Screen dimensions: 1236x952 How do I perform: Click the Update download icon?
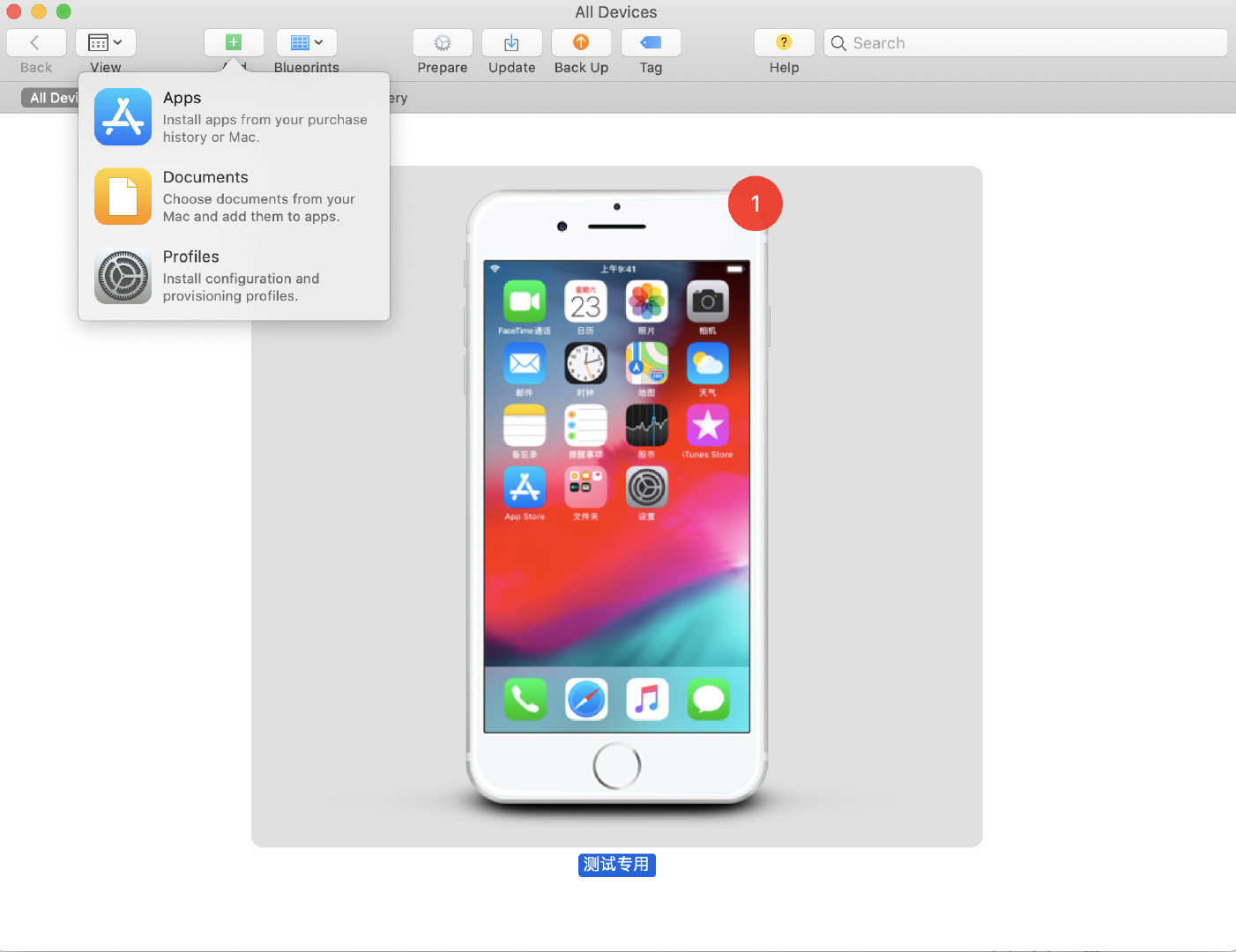(511, 42)
